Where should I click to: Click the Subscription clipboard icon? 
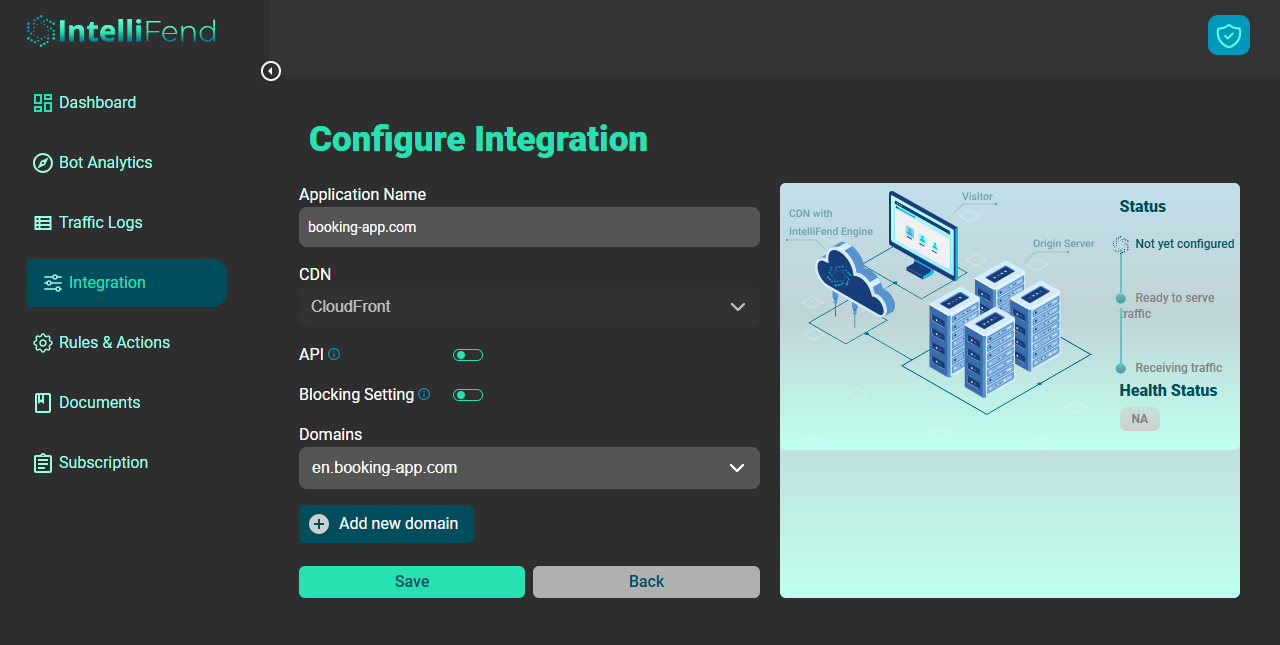(43, 463)
